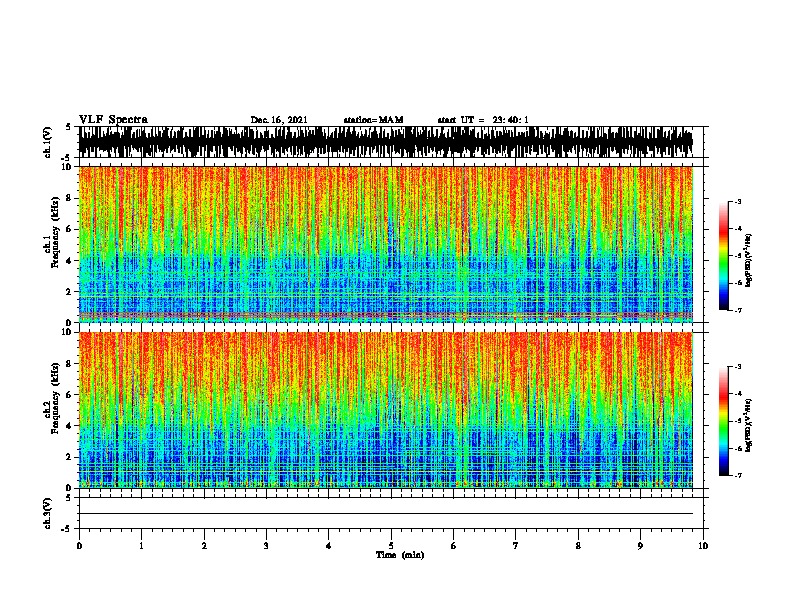
Task: Click the "ch.1 Frequency (kHz)" axis label
Action: (51, 233)
